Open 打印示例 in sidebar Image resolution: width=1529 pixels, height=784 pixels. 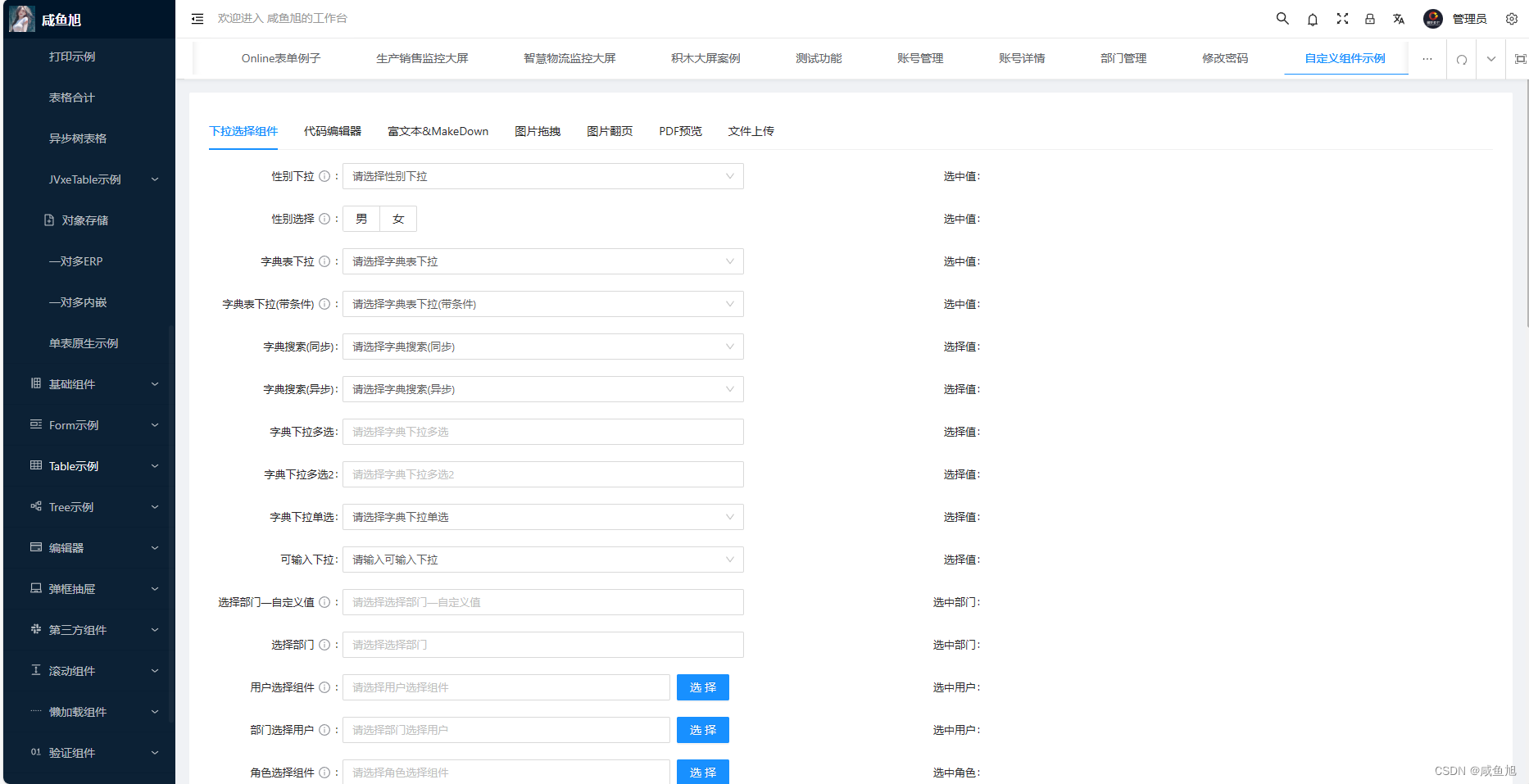pyautogui.click(x=72, y=57)
